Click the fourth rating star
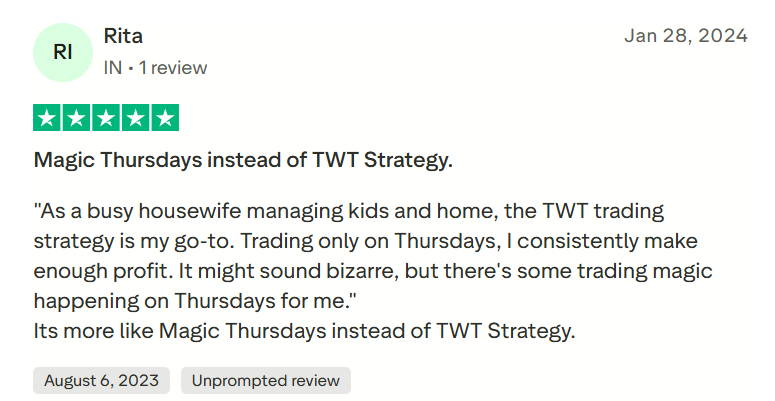Viewport: 775px width, 401px height. (x=136, y=118)
